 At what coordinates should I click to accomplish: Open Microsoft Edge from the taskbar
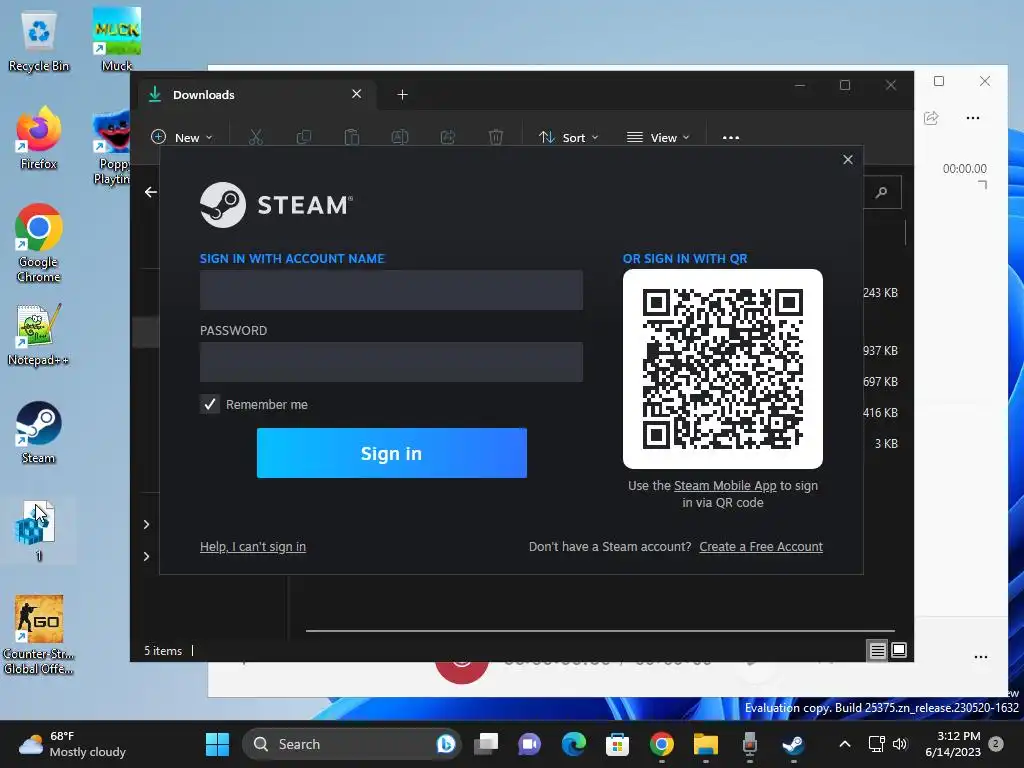[x=574, y=744]
